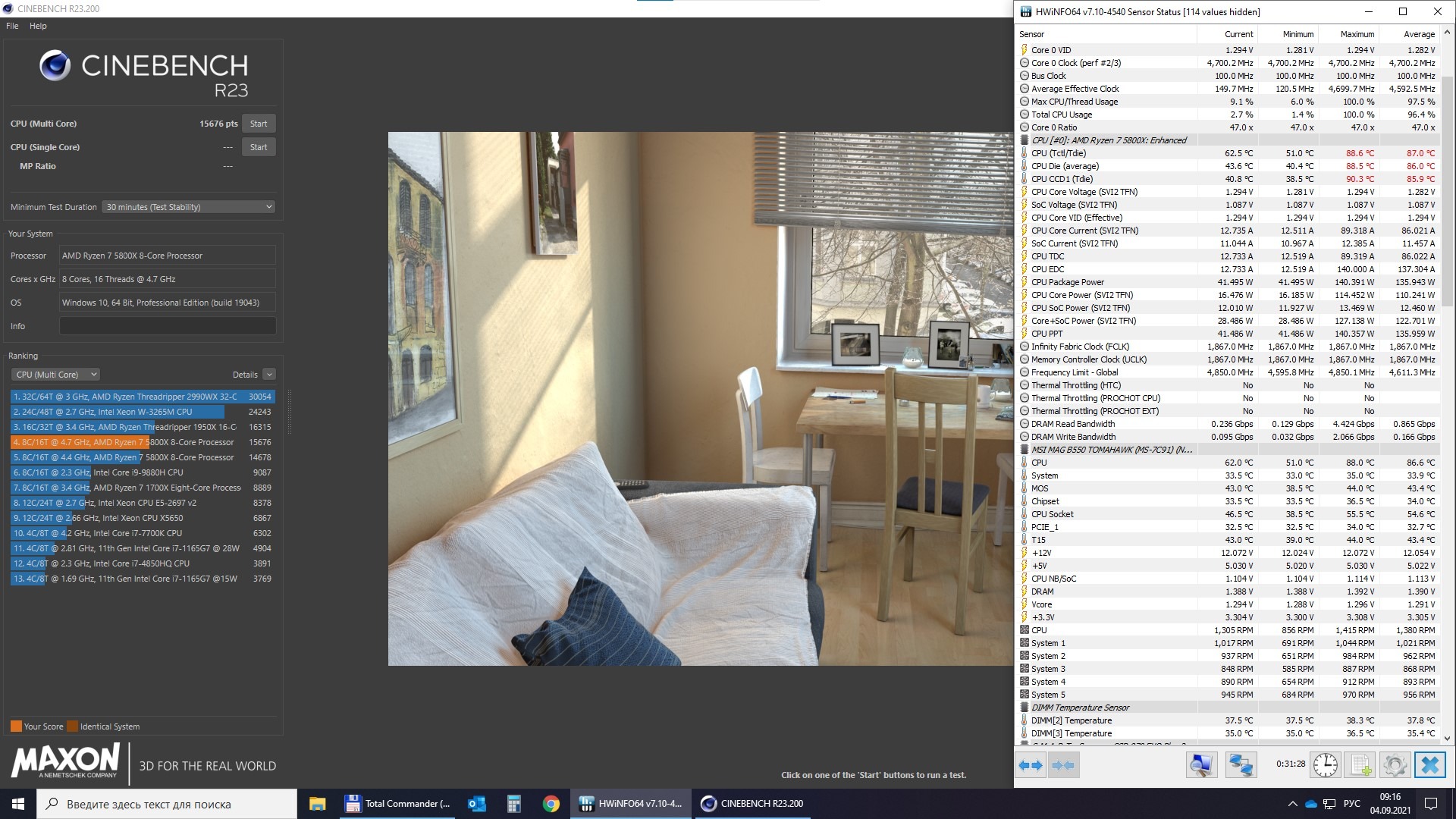Image resolution: width=1456 pixels, height=819 pixels.
Task: Start the CPU Multi Core test
Action: (x=259, y=124)
